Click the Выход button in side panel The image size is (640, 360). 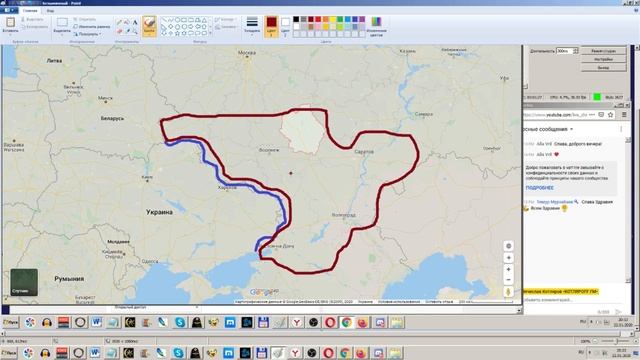pyautogui.click(x=603, y=67)
